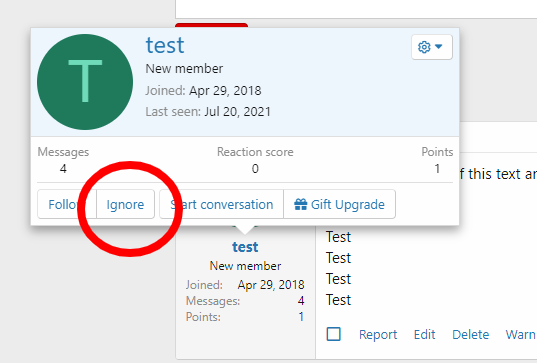The width and height of the screenshot is (537, 363).
Task: Click the gear icon in member card
Action: tap(424, 47)
